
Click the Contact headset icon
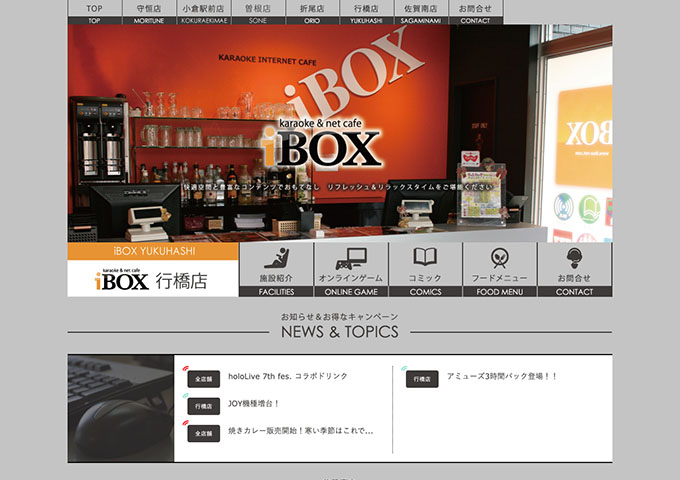click(x=574, y=258)
